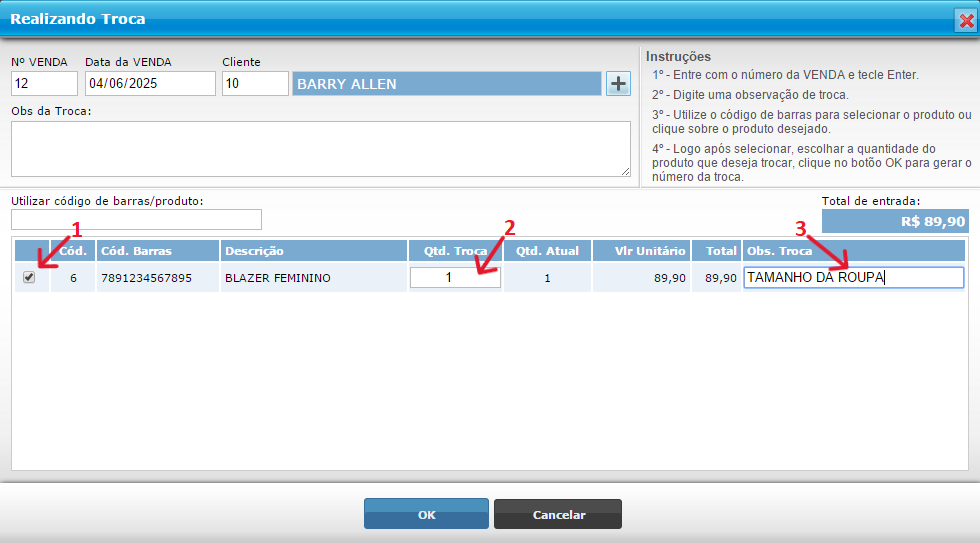The height and width of the screenshot is (543, 980).
Task: Click the Qtd. Atual column header
Action: coord(547,251)
